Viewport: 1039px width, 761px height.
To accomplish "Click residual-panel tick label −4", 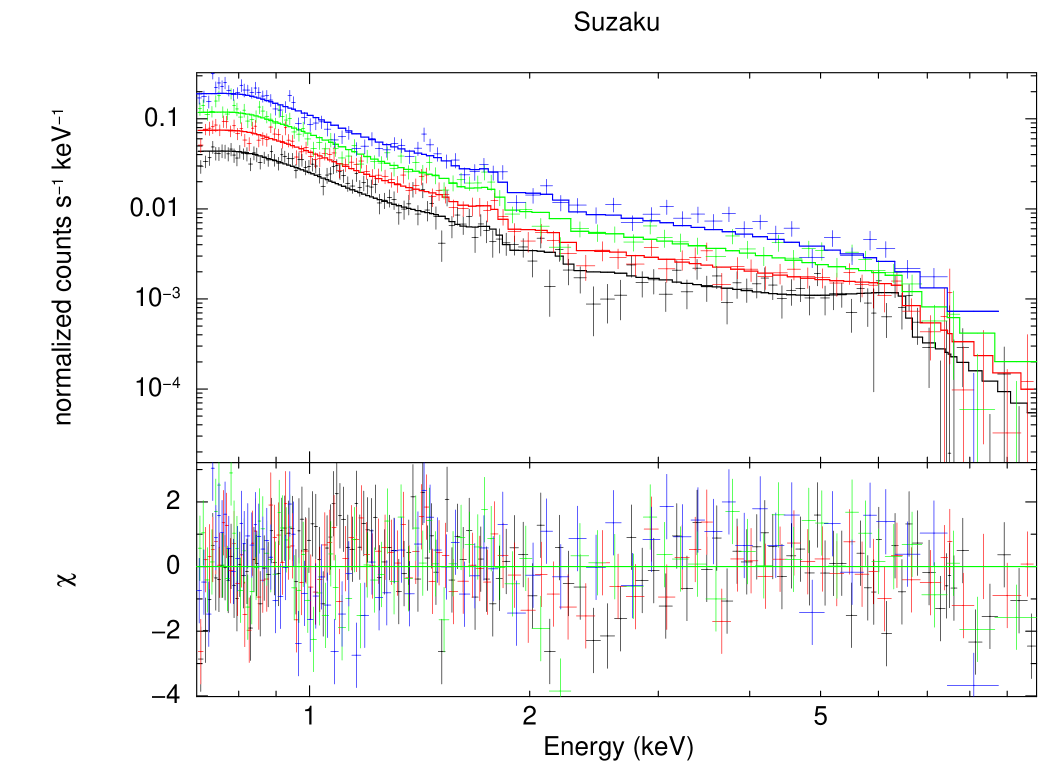I will pyautogui.click(x=165, y=695).
